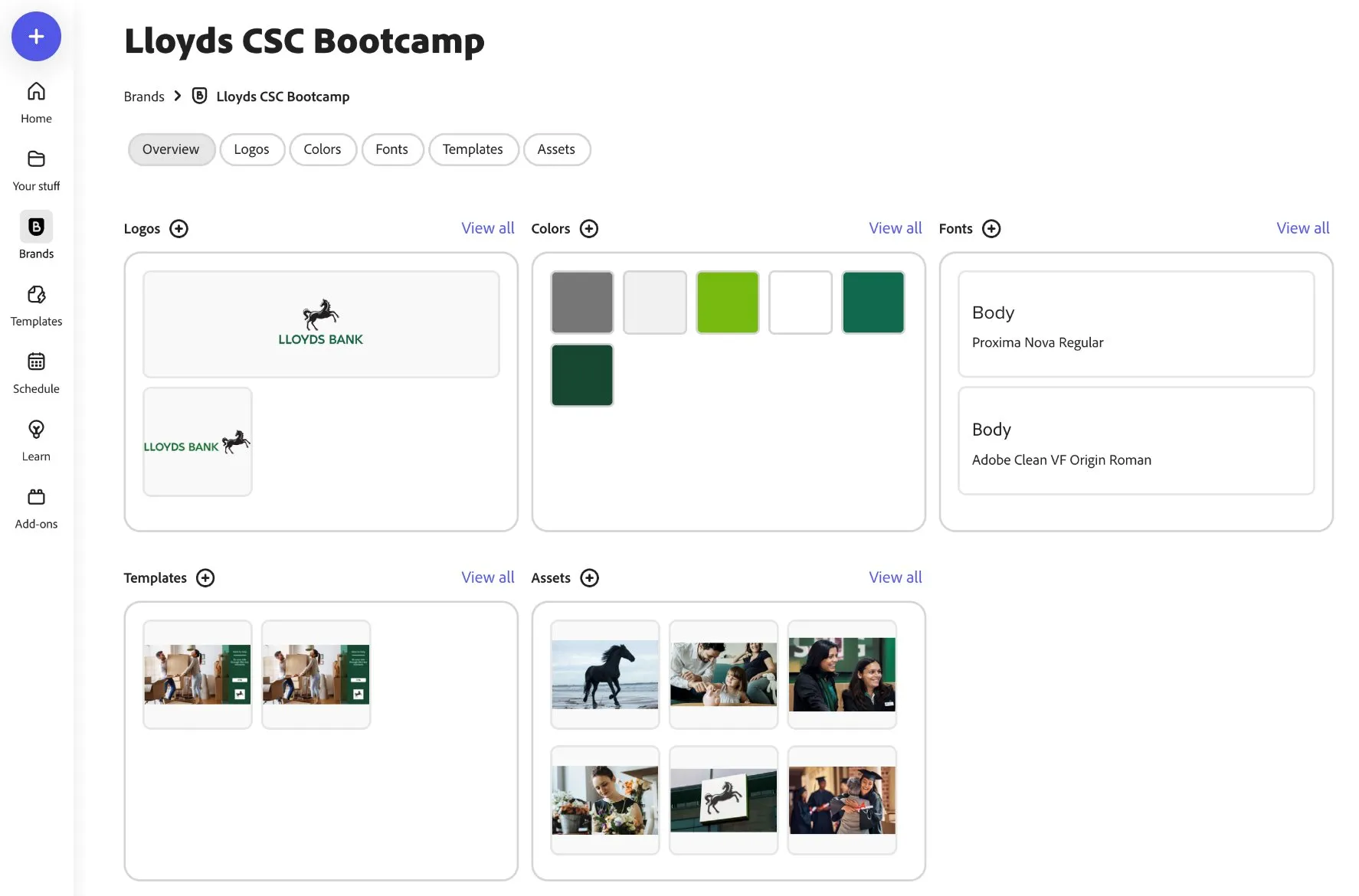Switch to the Overview tab
Screen dimensions: 1359x896
(x=171, y=149)
